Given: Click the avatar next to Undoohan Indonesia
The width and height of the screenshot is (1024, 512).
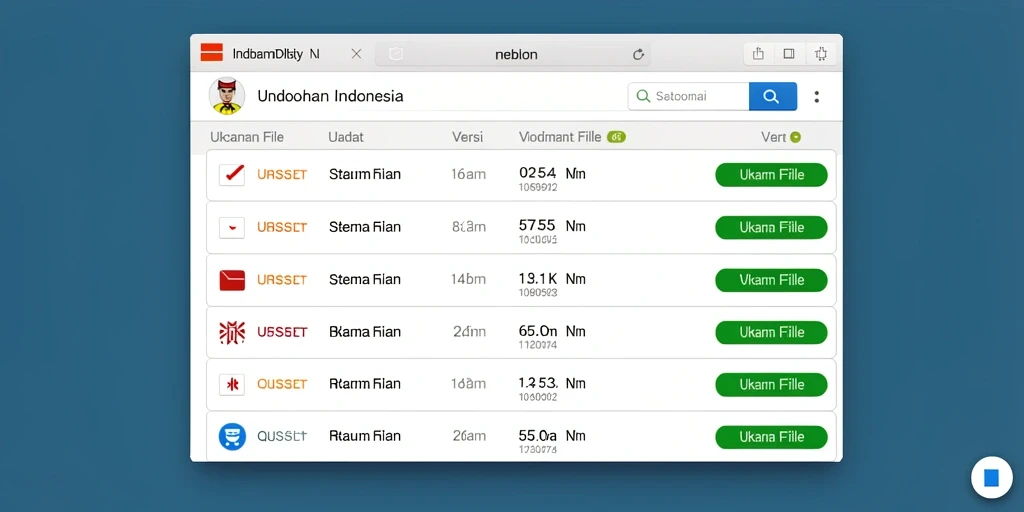Looking at the screenshot, I should (x=227, y=96).
